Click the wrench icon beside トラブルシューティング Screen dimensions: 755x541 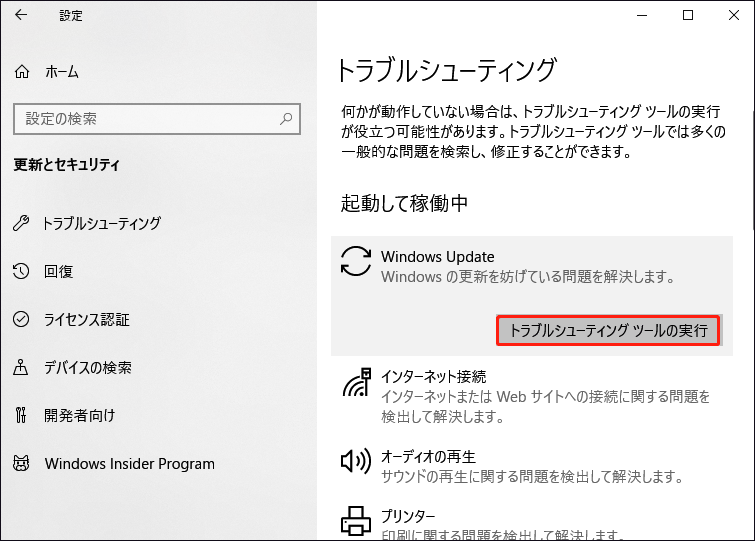tap(22, 223)
